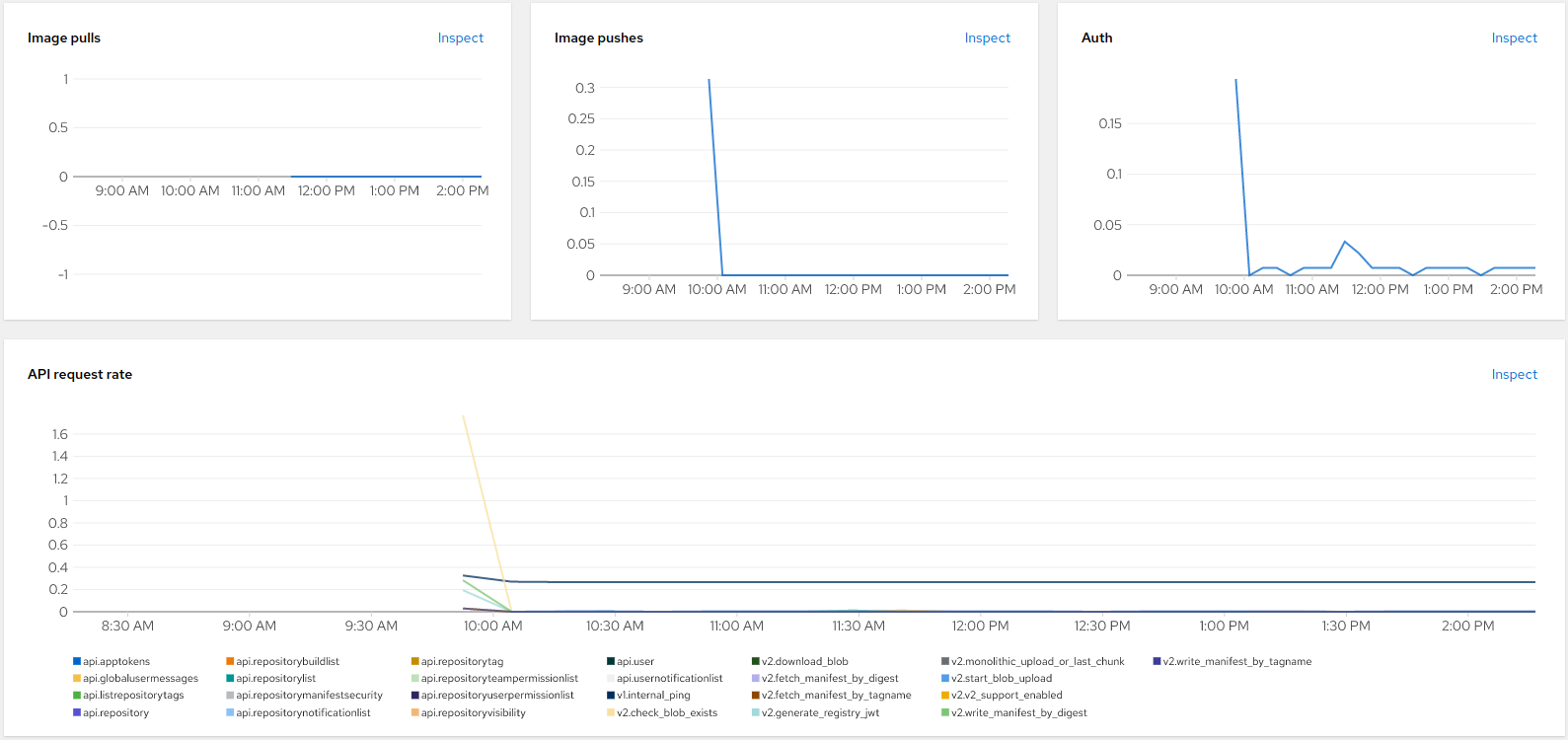This screenshot has width=1568, height=740.
Task: Hide the v1.internal_ping series in the legend
Action: 653,696
